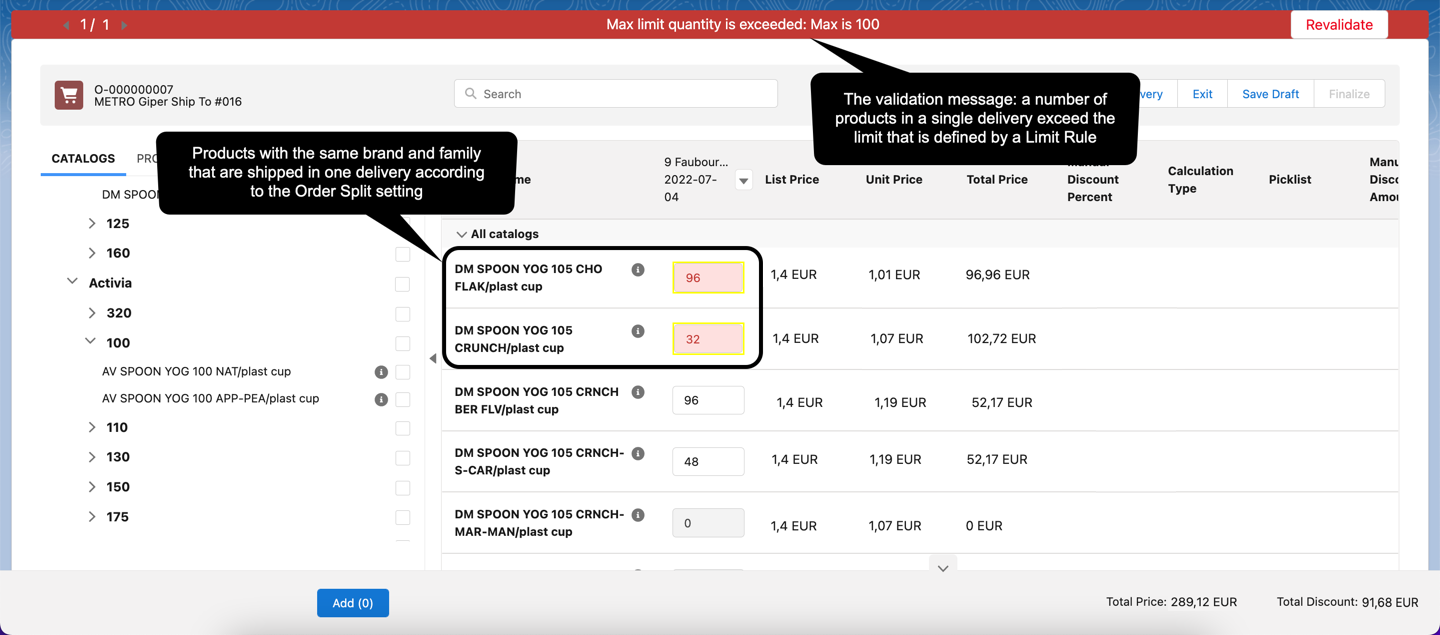Expand the 110 category in the catalog tree
This screenshot has height=635, width=1440.
click(92, 427)
